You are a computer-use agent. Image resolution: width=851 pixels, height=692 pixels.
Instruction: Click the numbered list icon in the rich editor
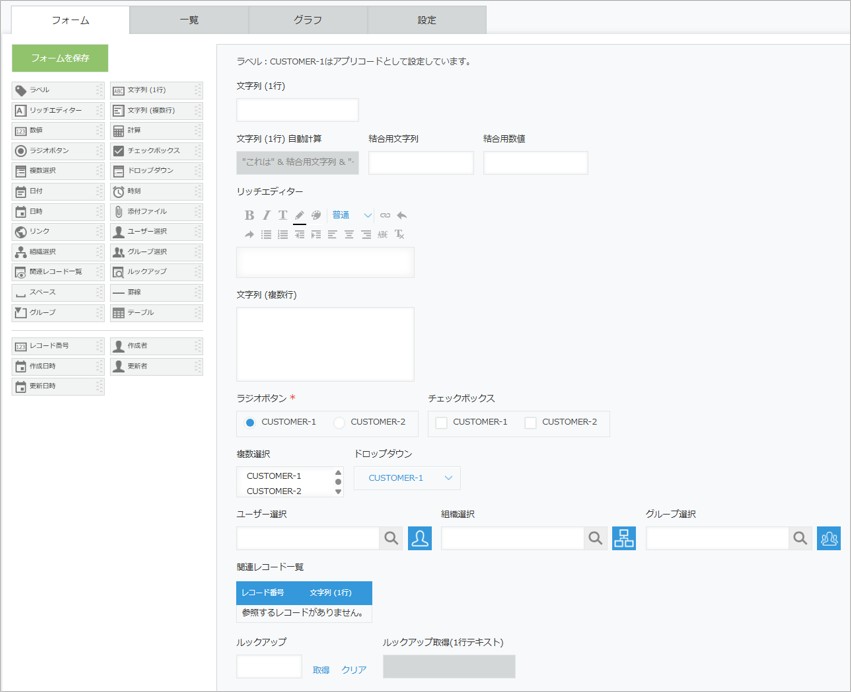point(281,236)
